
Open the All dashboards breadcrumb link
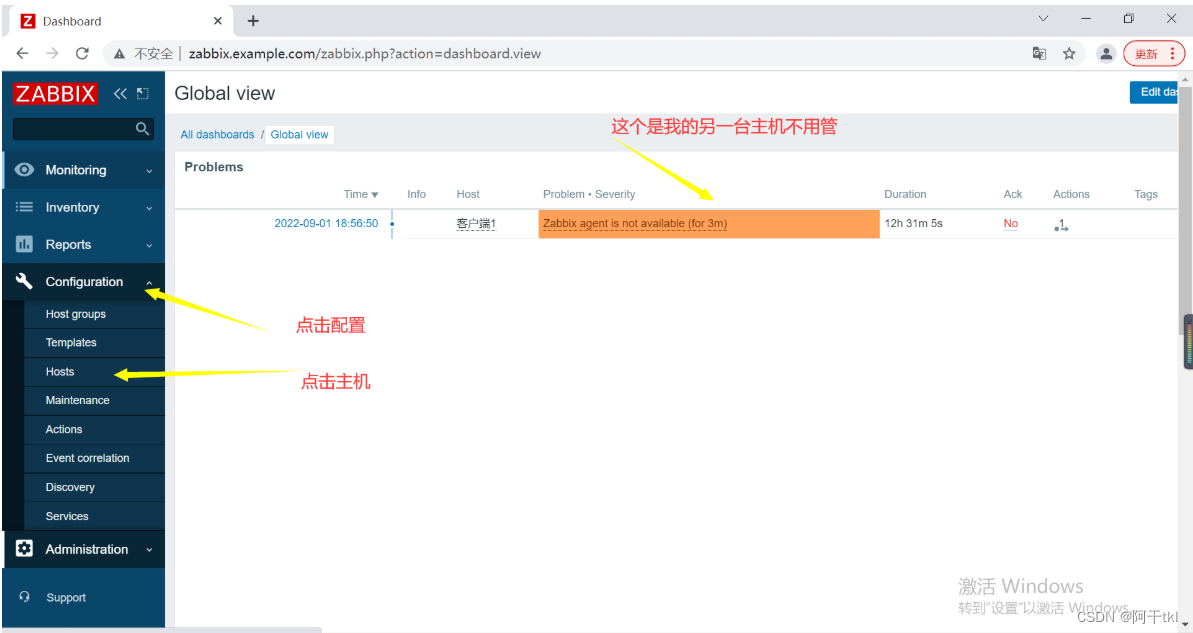[217, 134]
